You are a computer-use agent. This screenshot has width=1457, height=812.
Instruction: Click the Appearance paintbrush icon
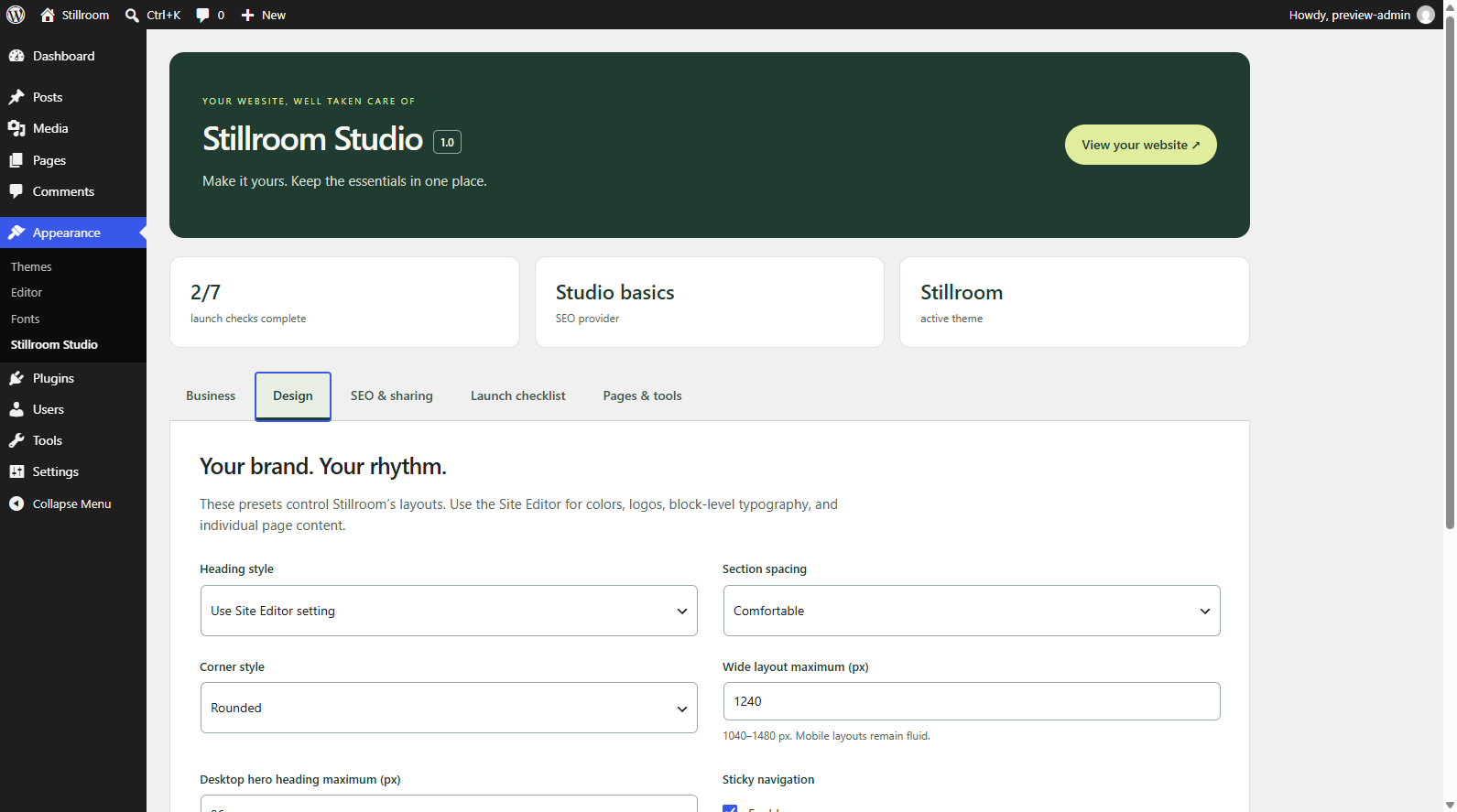tap(16, 233)
